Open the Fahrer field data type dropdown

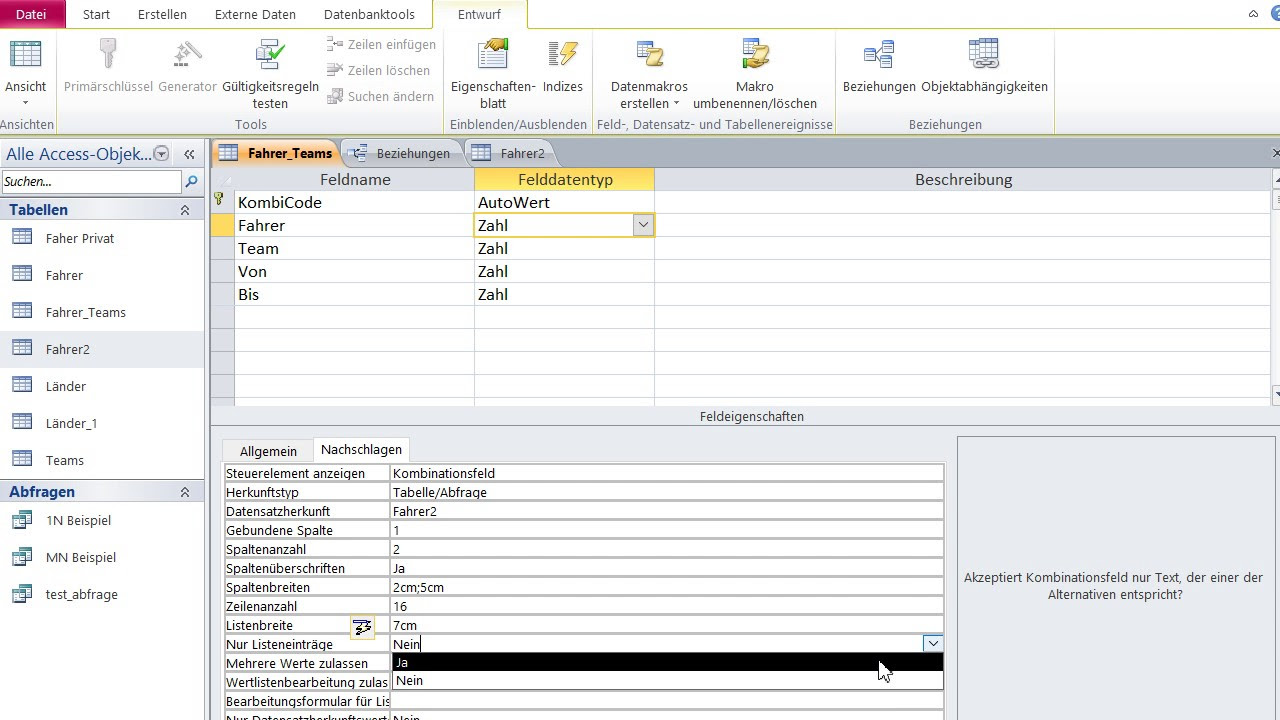click(643, 226)
